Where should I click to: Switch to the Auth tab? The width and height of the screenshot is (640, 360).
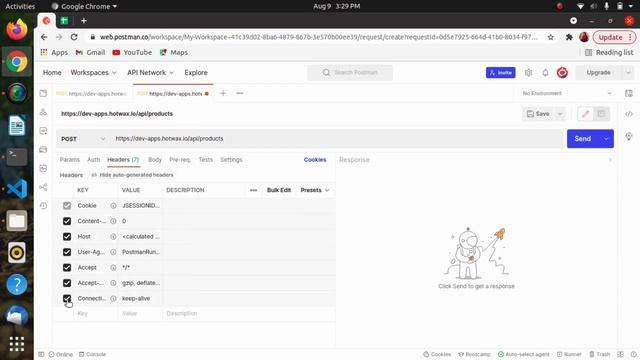(93, 160)
